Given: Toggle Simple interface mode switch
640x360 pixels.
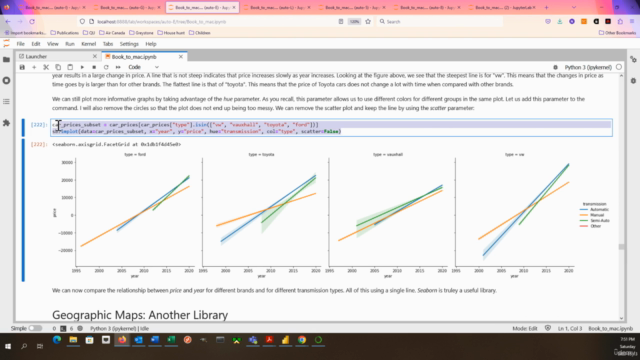Looking at the screenshot, I should click(x=35, y=328).
